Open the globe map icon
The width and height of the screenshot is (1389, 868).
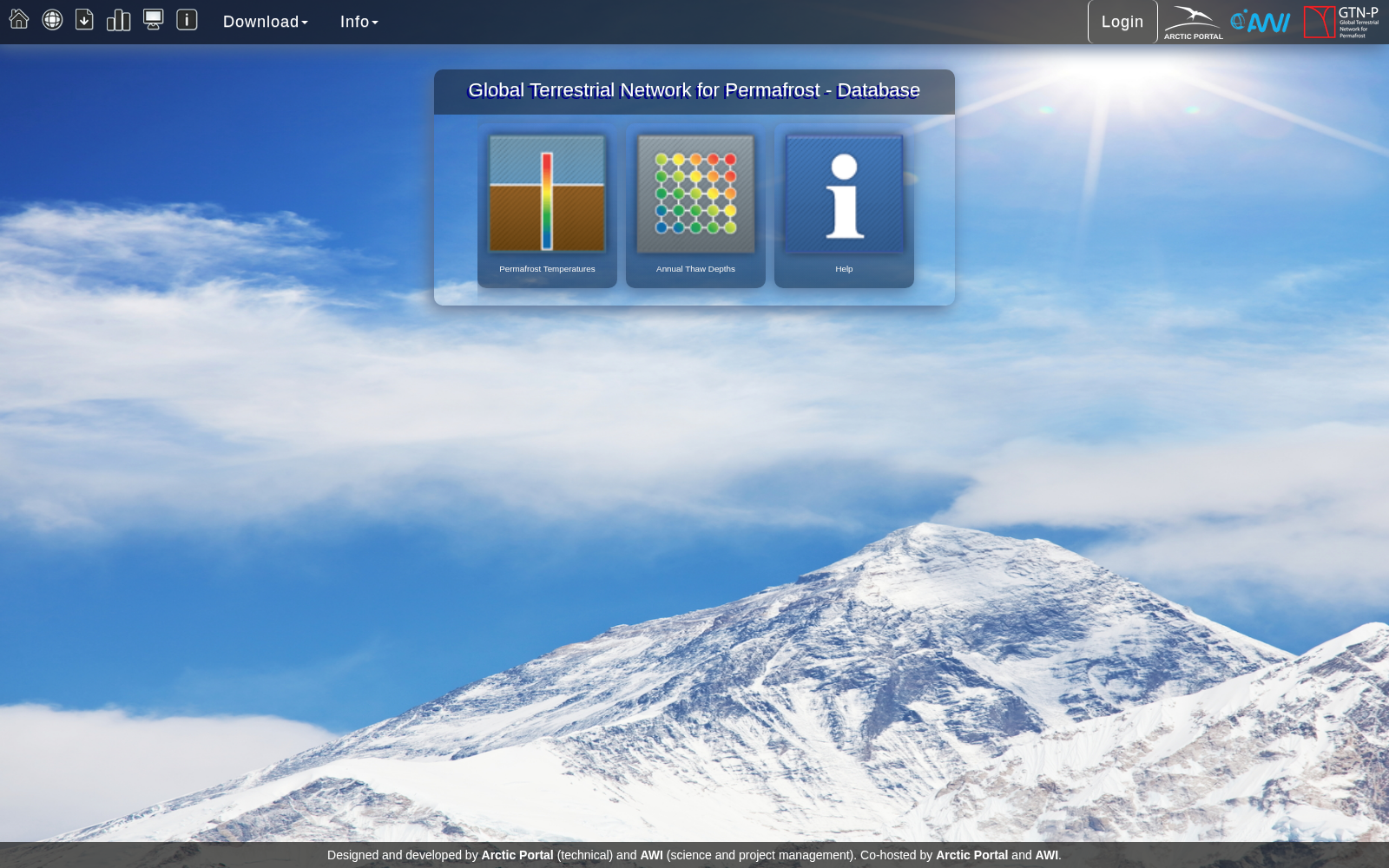(x=52, y=19)
